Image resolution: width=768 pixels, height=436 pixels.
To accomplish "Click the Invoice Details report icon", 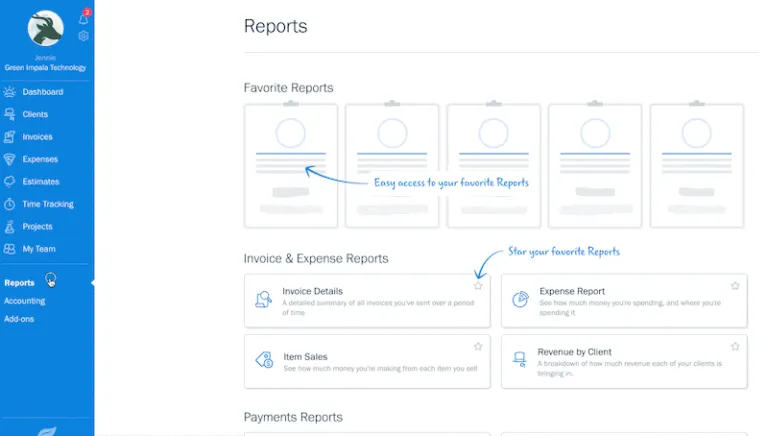I will (264, 299).
